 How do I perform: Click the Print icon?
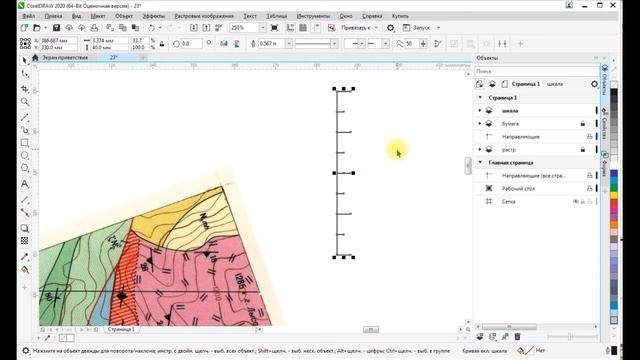(x=94, y=28)
